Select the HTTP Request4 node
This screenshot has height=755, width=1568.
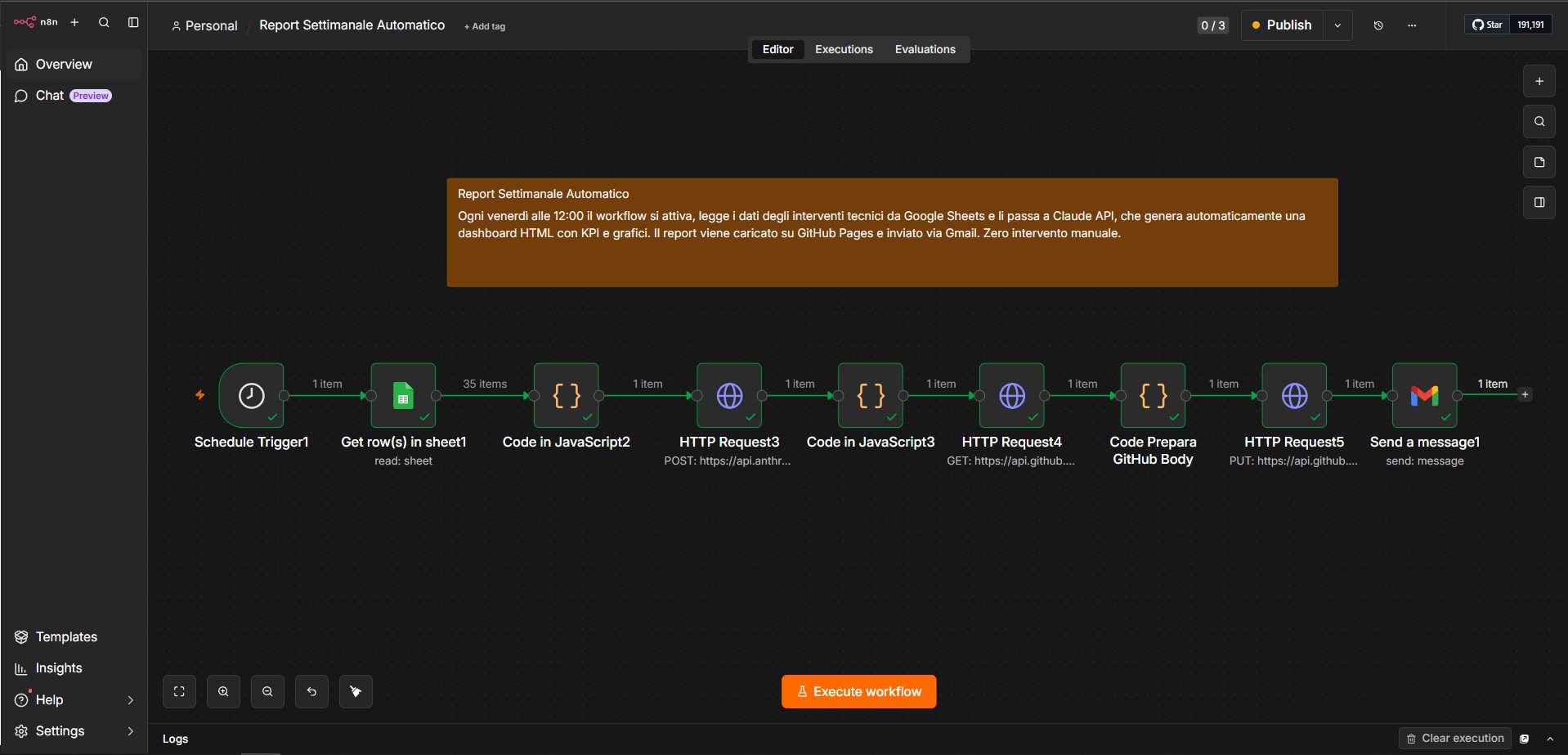click(x=1012, y=395)
